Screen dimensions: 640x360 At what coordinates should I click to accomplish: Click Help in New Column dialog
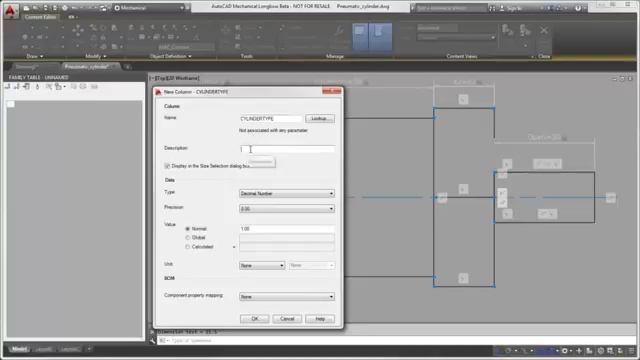320,319
